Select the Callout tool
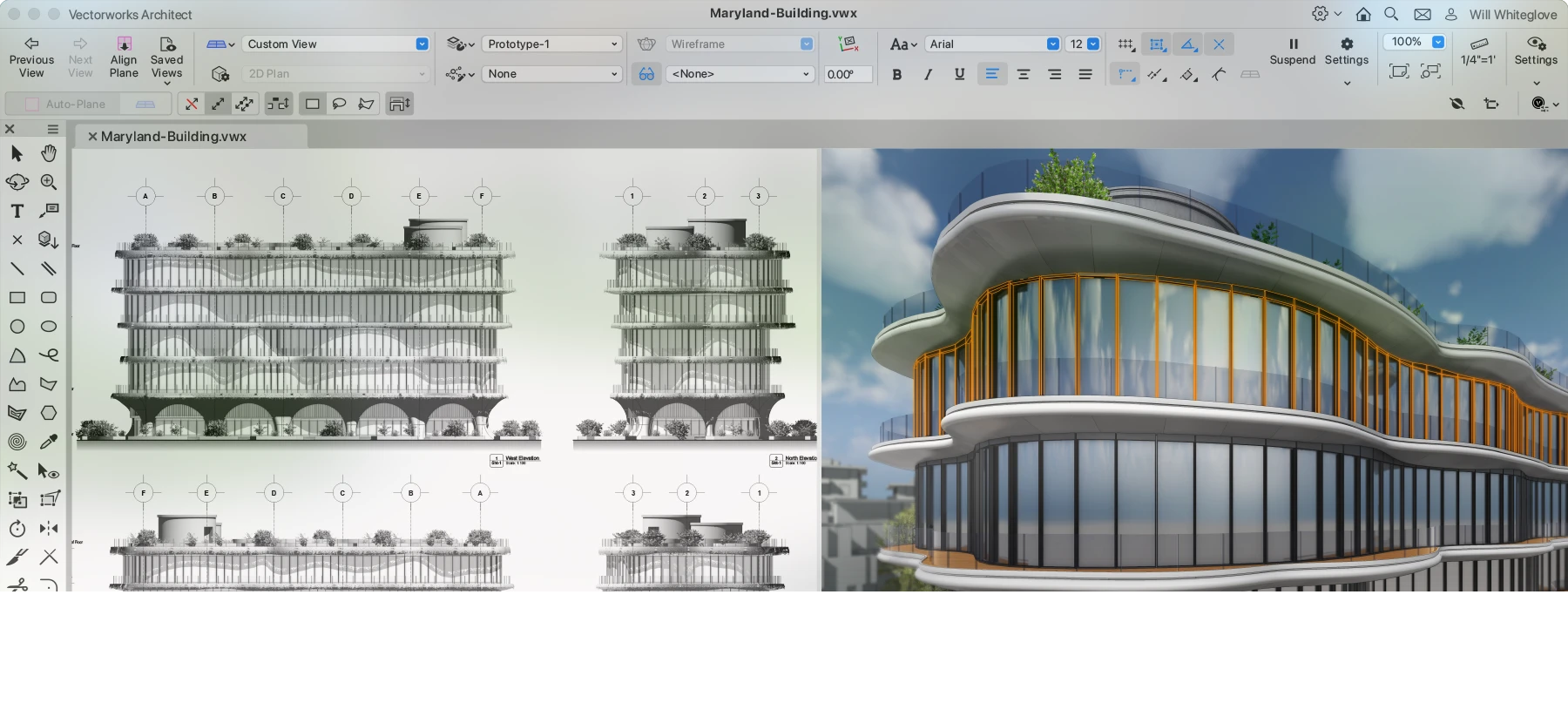Image resolution: width=1568 pixels, height=723 pixels. point(49,211)
